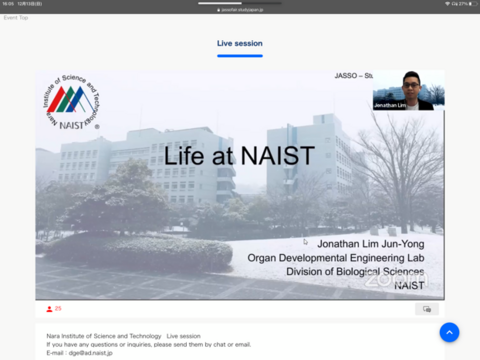
Task: Click the Jonathan Lim webcam thumbnail
Action: pos(408,90)
